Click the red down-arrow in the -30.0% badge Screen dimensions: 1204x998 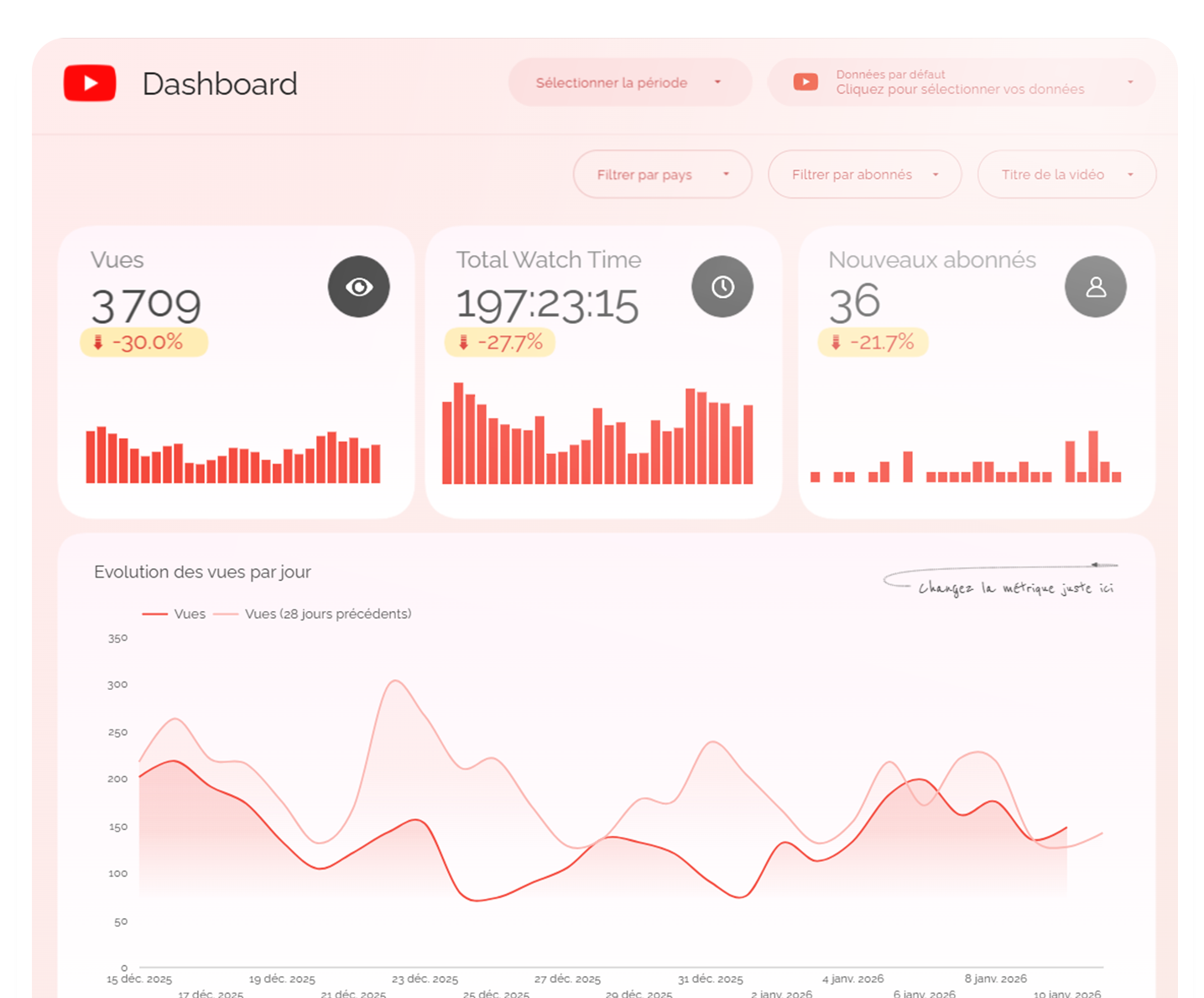click(x=96, y=342)
